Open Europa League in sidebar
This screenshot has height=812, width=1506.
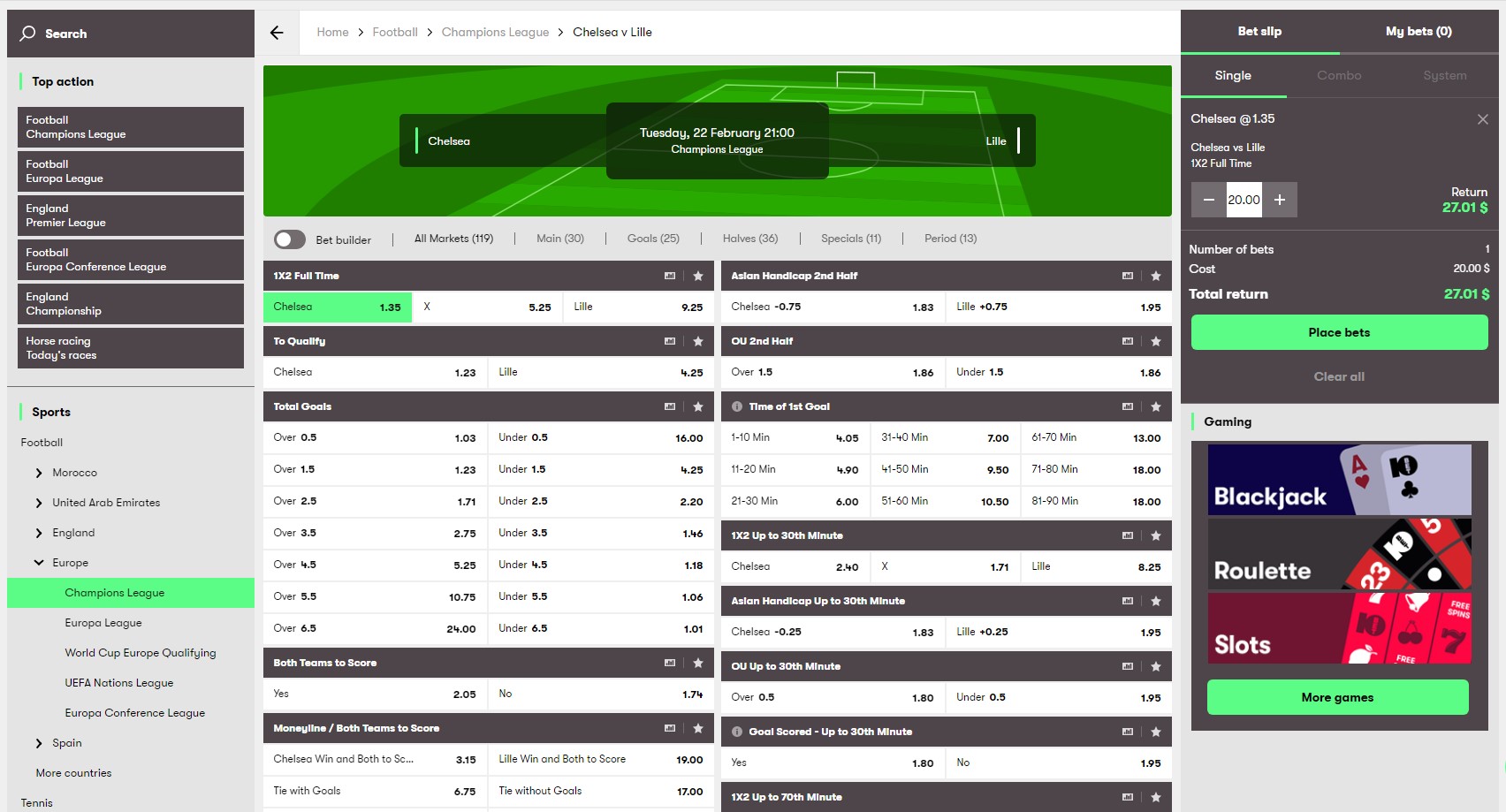click(x=103, y=623)
